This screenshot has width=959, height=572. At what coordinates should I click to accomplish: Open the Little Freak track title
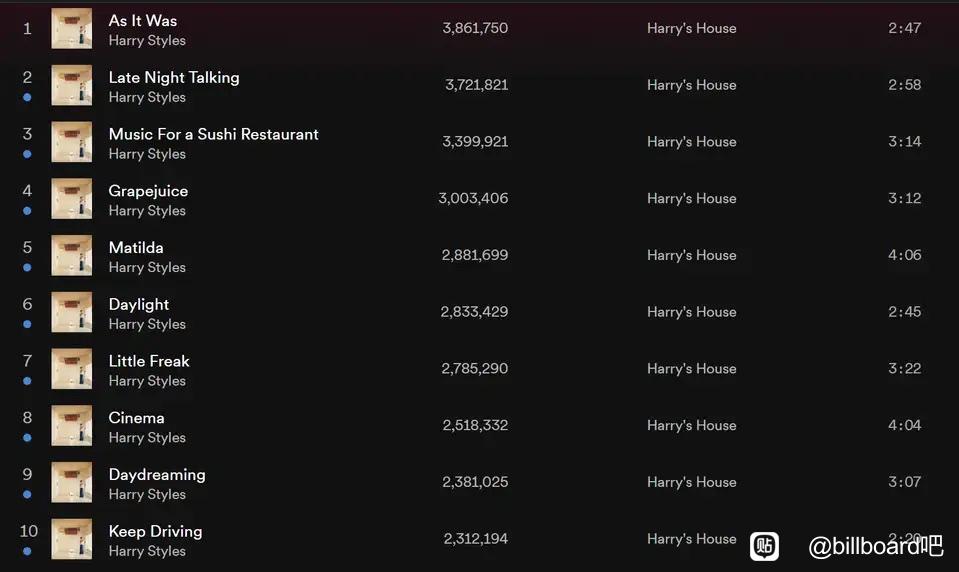point(149,361)
